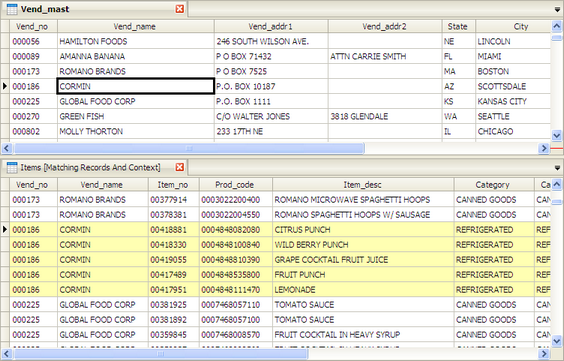
Task: Close the Items Matching Records tab
Action: click(x=180, y=167)
